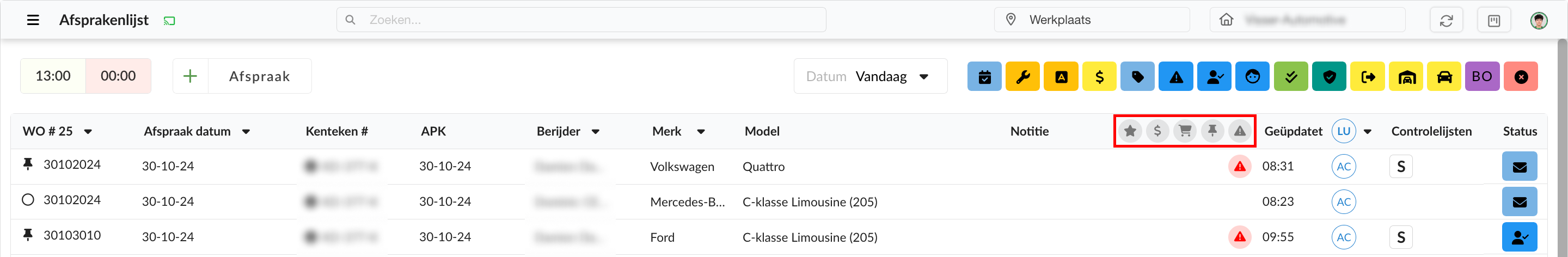Click the blue calendar-check filter icon
Screen dimensions: 1568x257
coord(984,77)
